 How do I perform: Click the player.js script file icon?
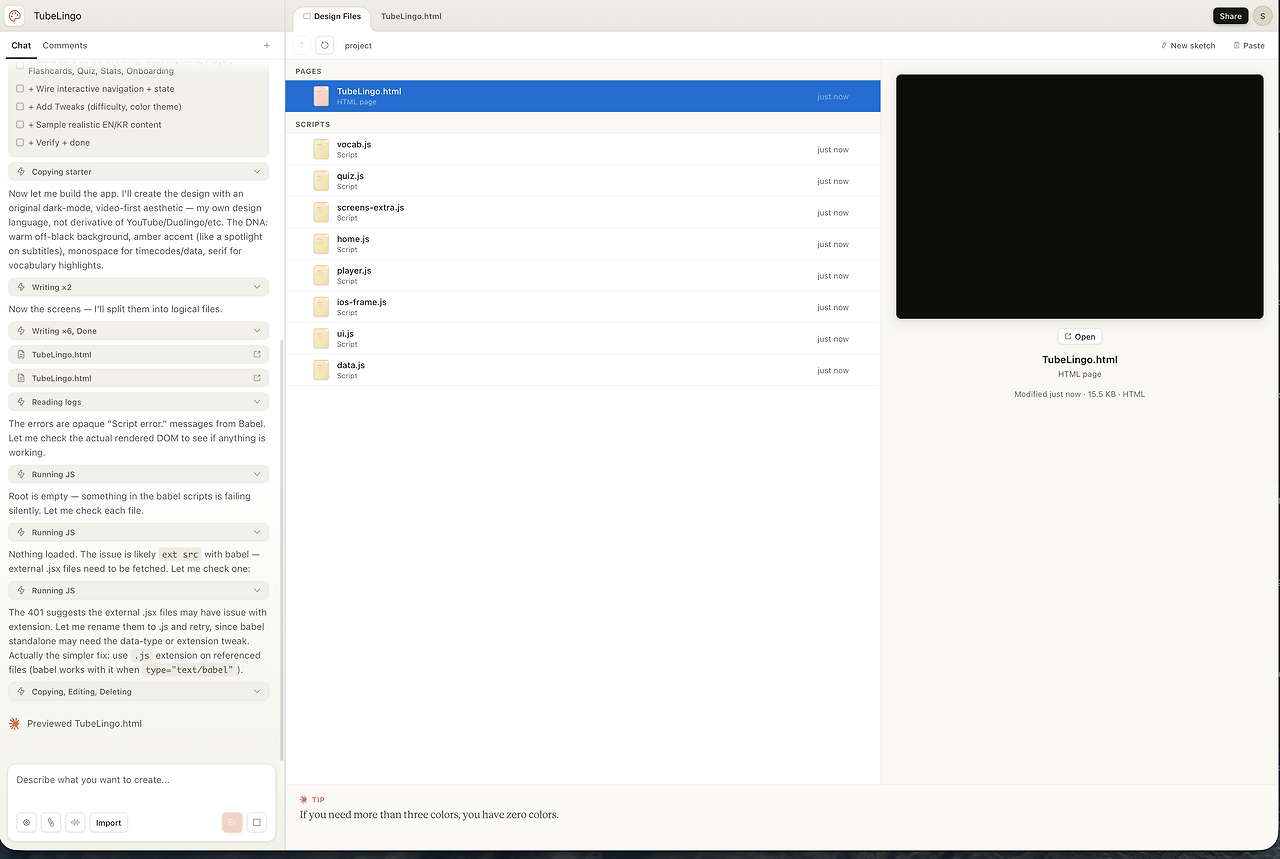[321, 275]
